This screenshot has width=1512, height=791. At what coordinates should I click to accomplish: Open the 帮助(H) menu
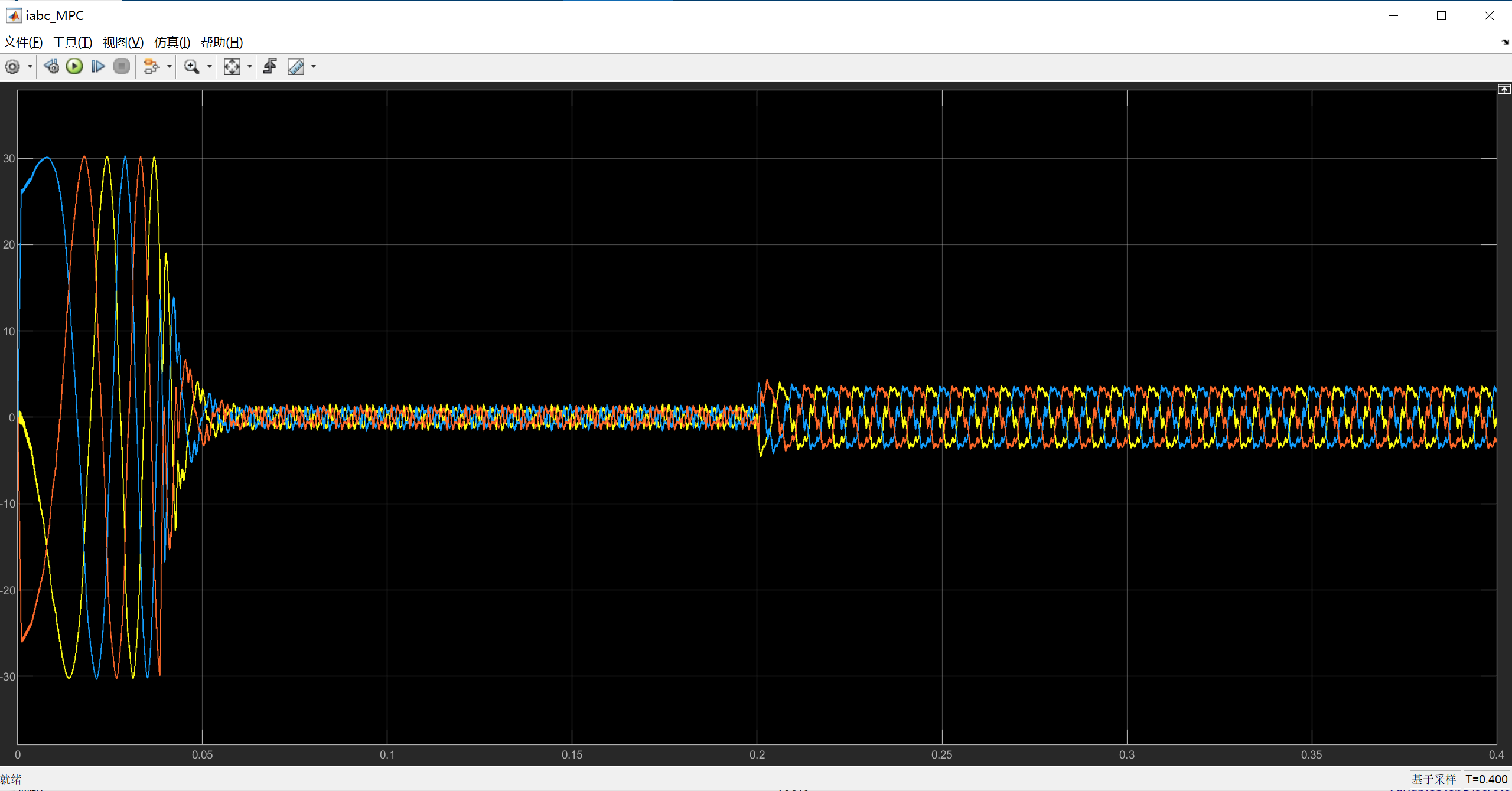221,43
